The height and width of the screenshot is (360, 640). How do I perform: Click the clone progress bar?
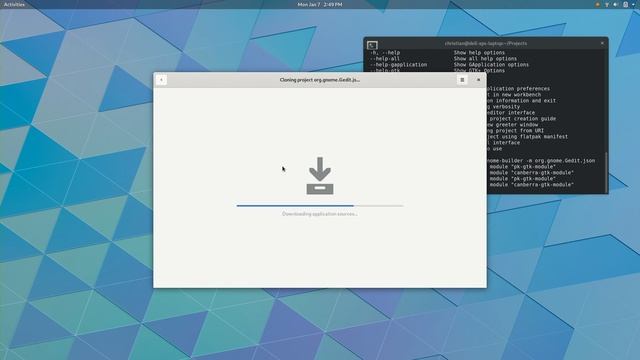point(320,206)
